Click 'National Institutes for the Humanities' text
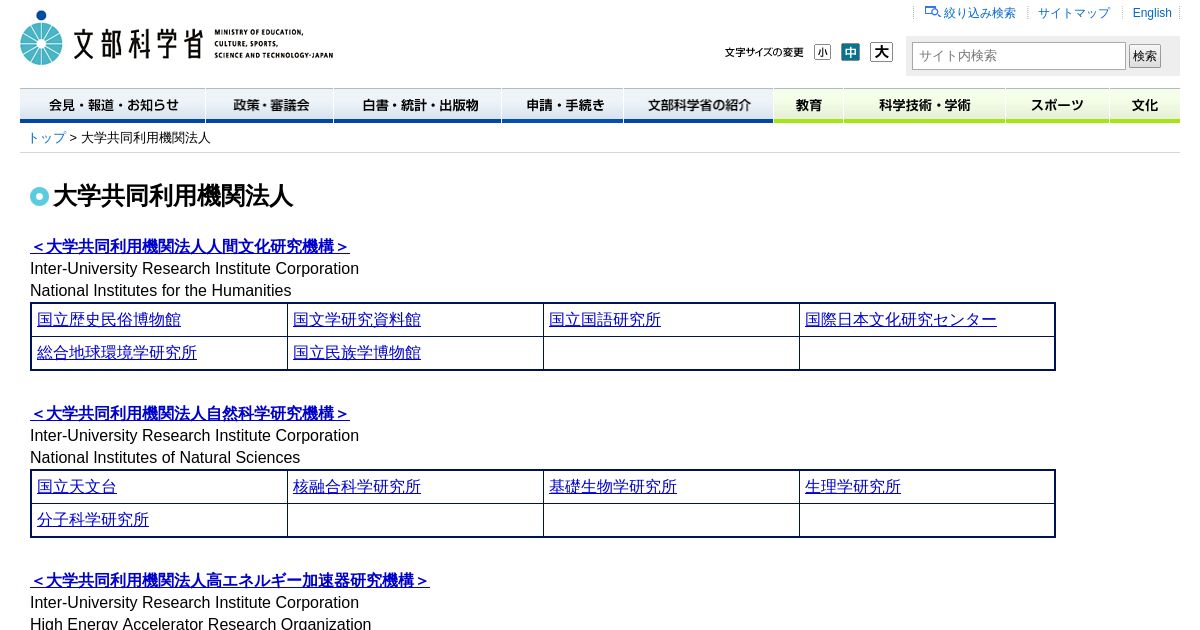The height and width of the screenshot is (630, 1200). 161,291
